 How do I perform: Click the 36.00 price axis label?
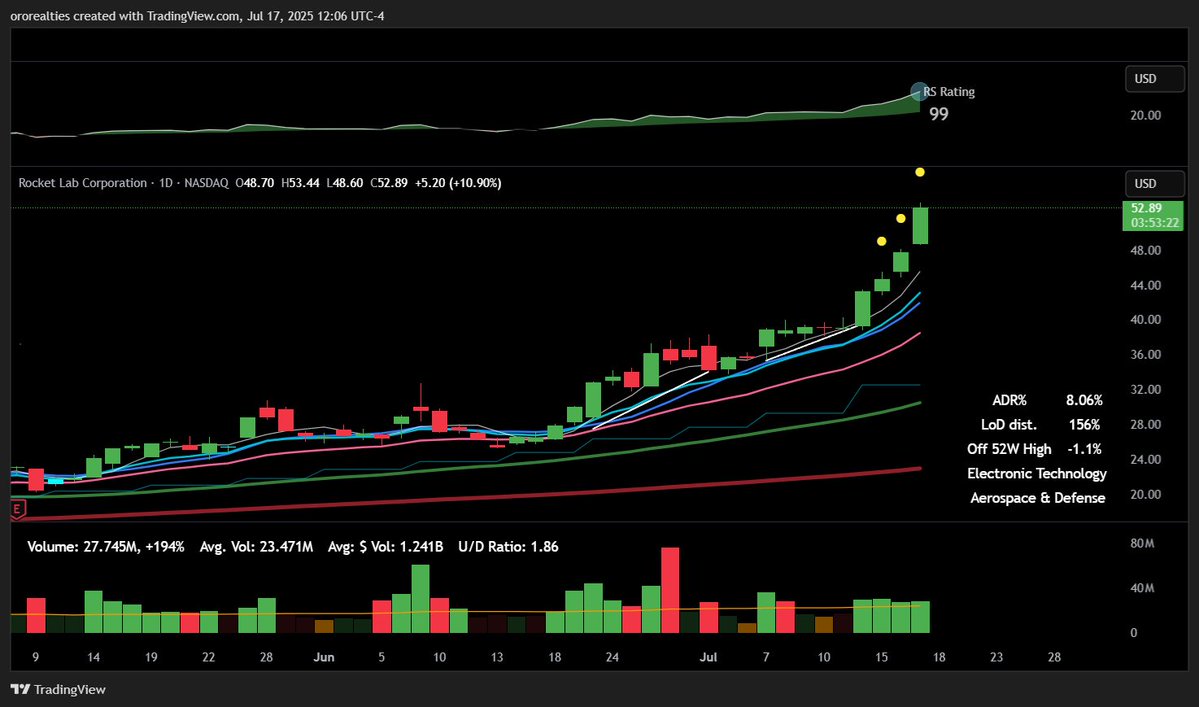(x=1145, y=355)
